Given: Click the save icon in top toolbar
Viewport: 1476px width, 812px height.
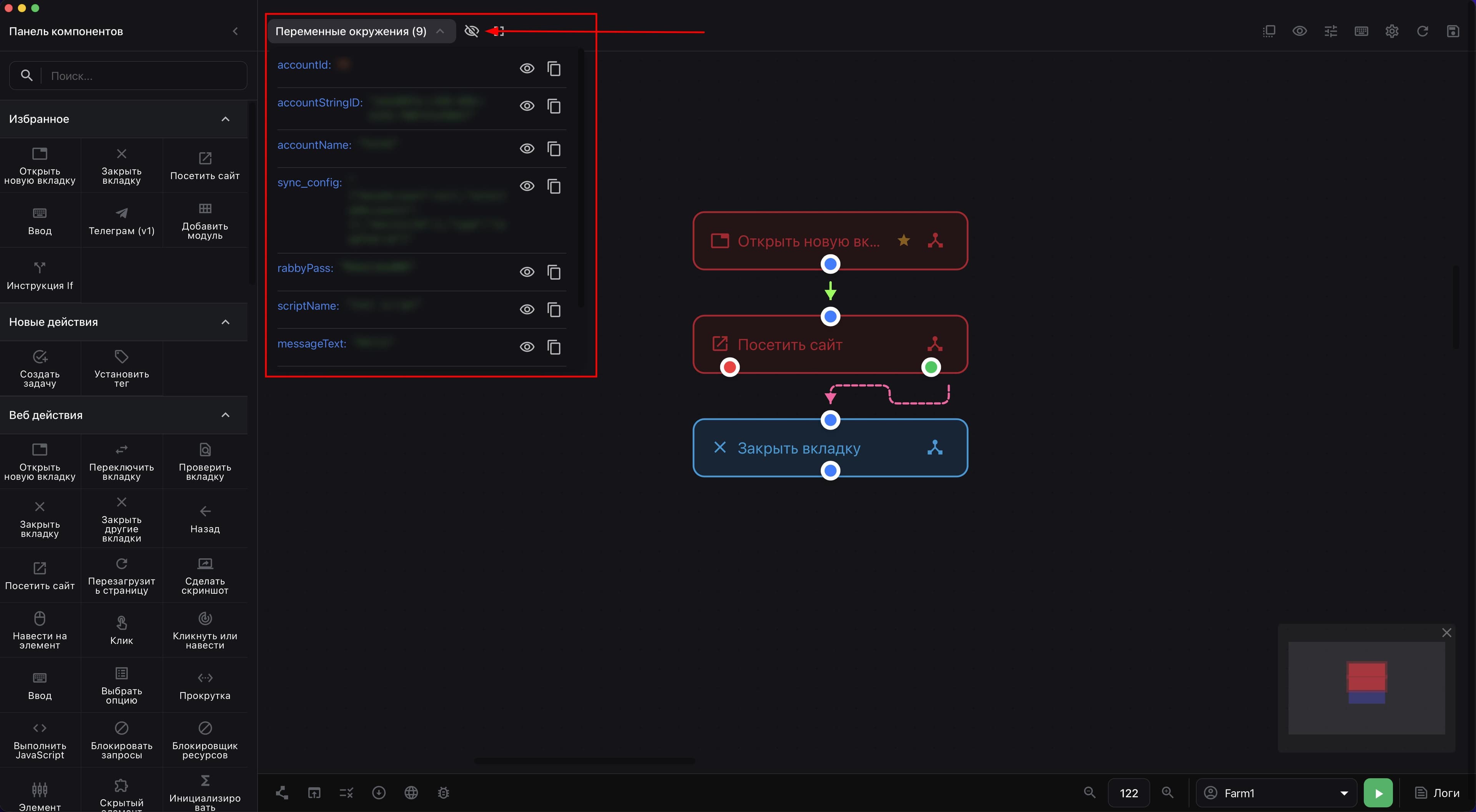Looking at the screenshot, I should pyautogui.click(x=1453, y=31).
